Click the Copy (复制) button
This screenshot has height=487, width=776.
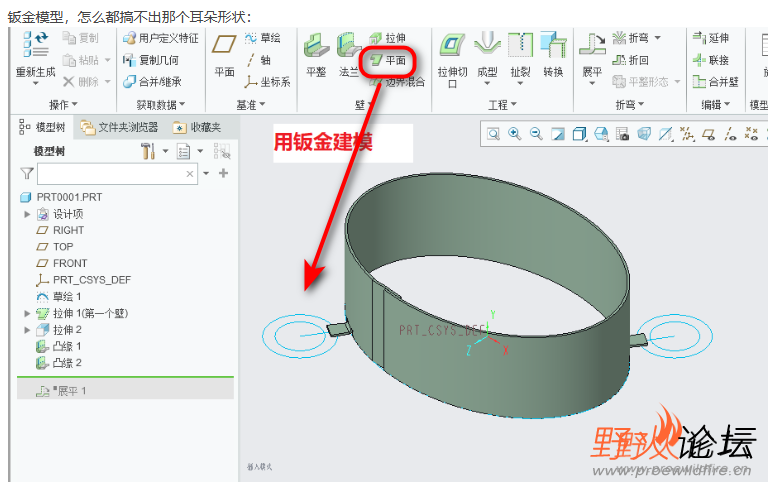81,38
